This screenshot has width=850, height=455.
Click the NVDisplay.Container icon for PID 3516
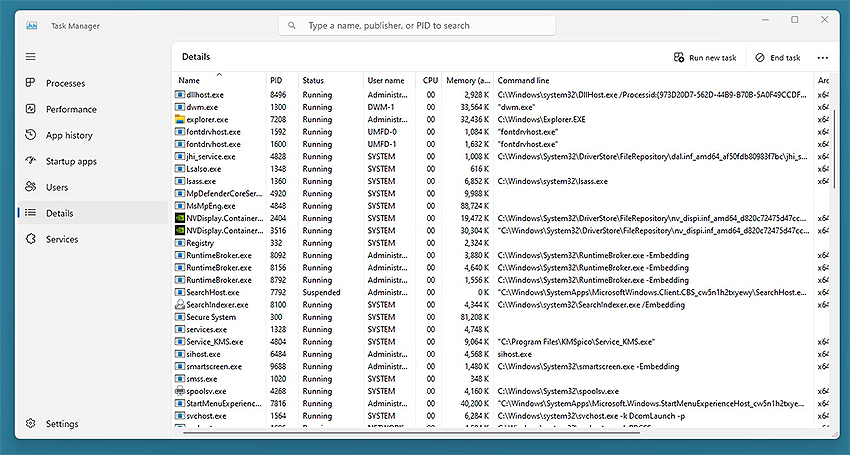pos(180,230)
